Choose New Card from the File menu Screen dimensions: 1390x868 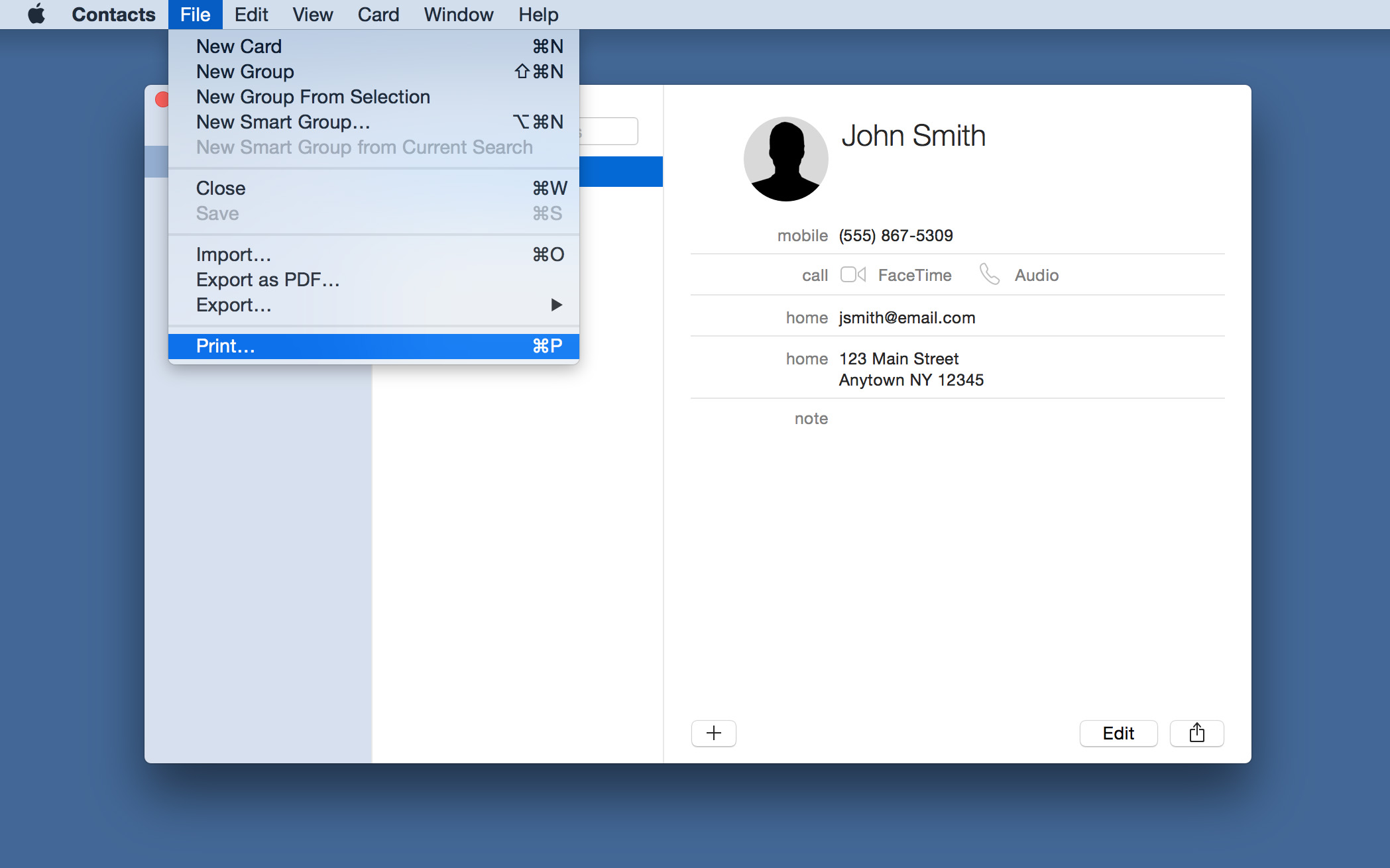click(x=374, y=46)
